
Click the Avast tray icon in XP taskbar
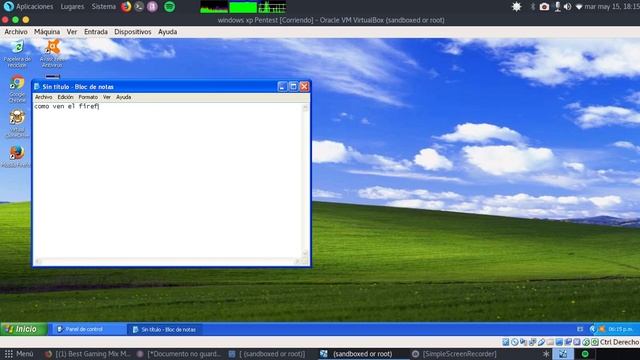click(602, 329)
